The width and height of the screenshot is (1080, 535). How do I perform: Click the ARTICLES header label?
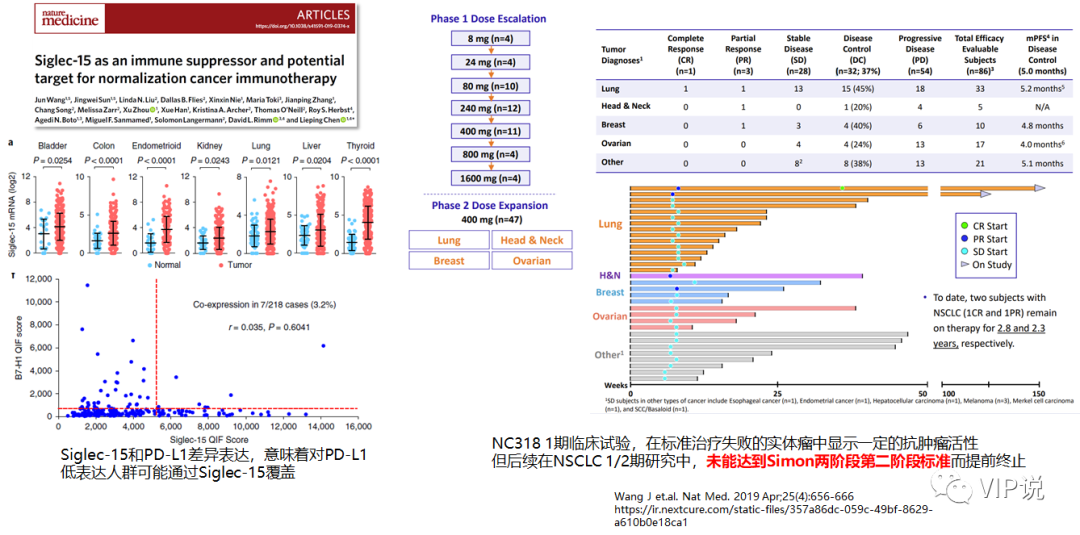tap(322, 14)
